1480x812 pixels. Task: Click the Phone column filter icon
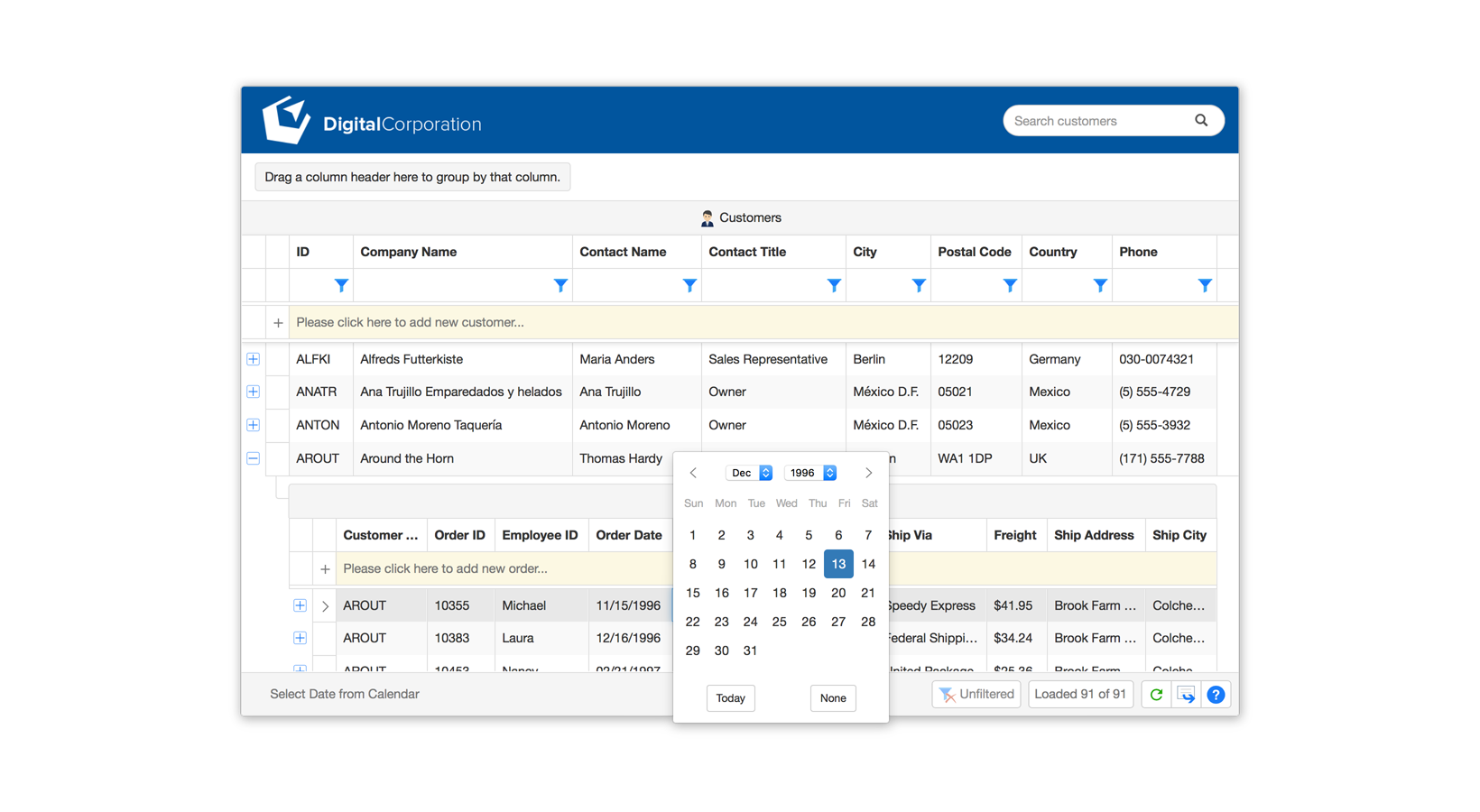point(1205,285)
